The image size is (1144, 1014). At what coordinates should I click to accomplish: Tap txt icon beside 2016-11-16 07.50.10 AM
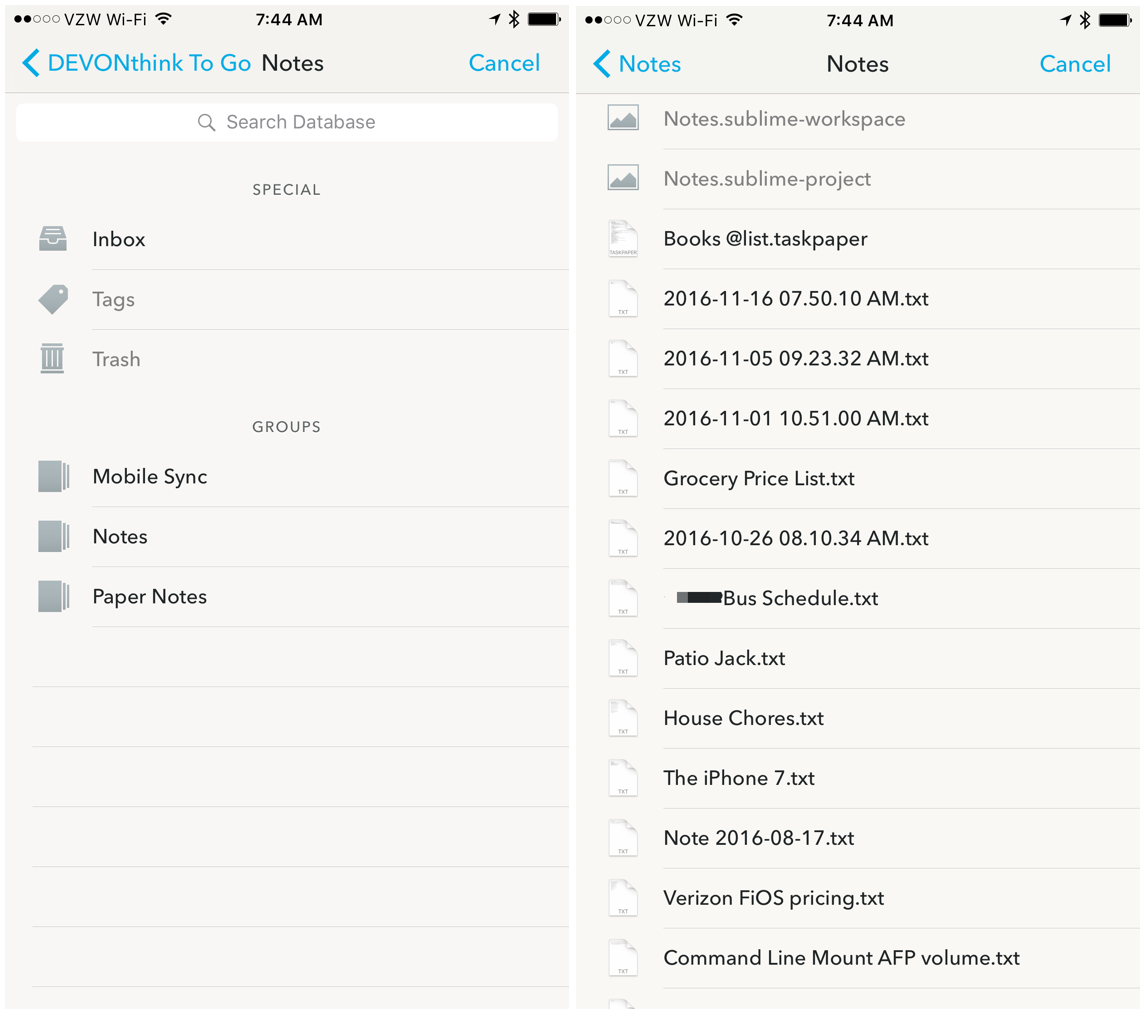(623, 298)
